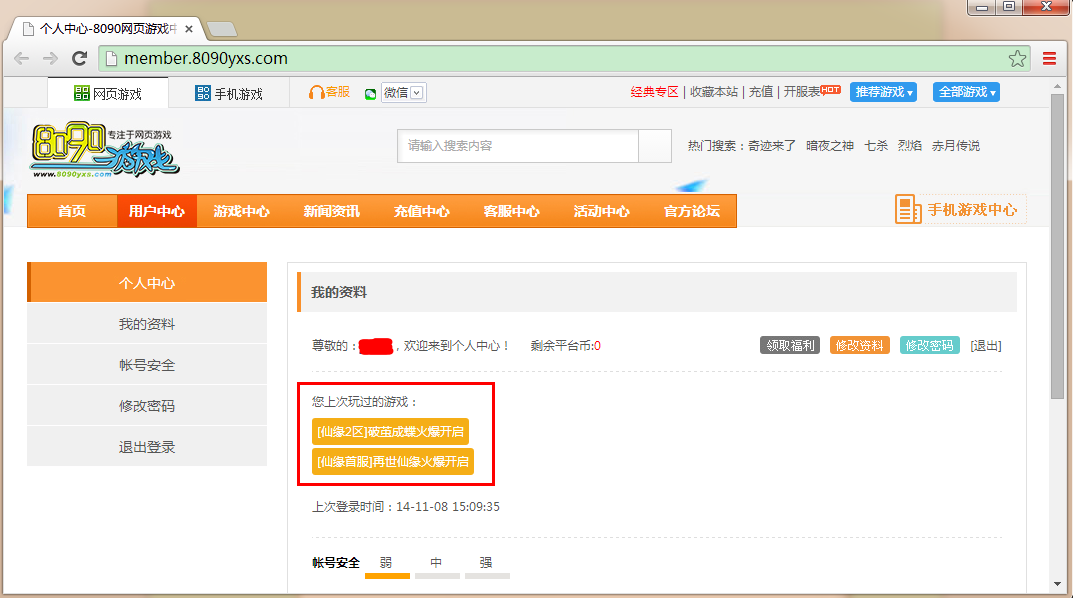Click the browser back arrow
The image size is (1073, 598).
click(x=21, y=59)
